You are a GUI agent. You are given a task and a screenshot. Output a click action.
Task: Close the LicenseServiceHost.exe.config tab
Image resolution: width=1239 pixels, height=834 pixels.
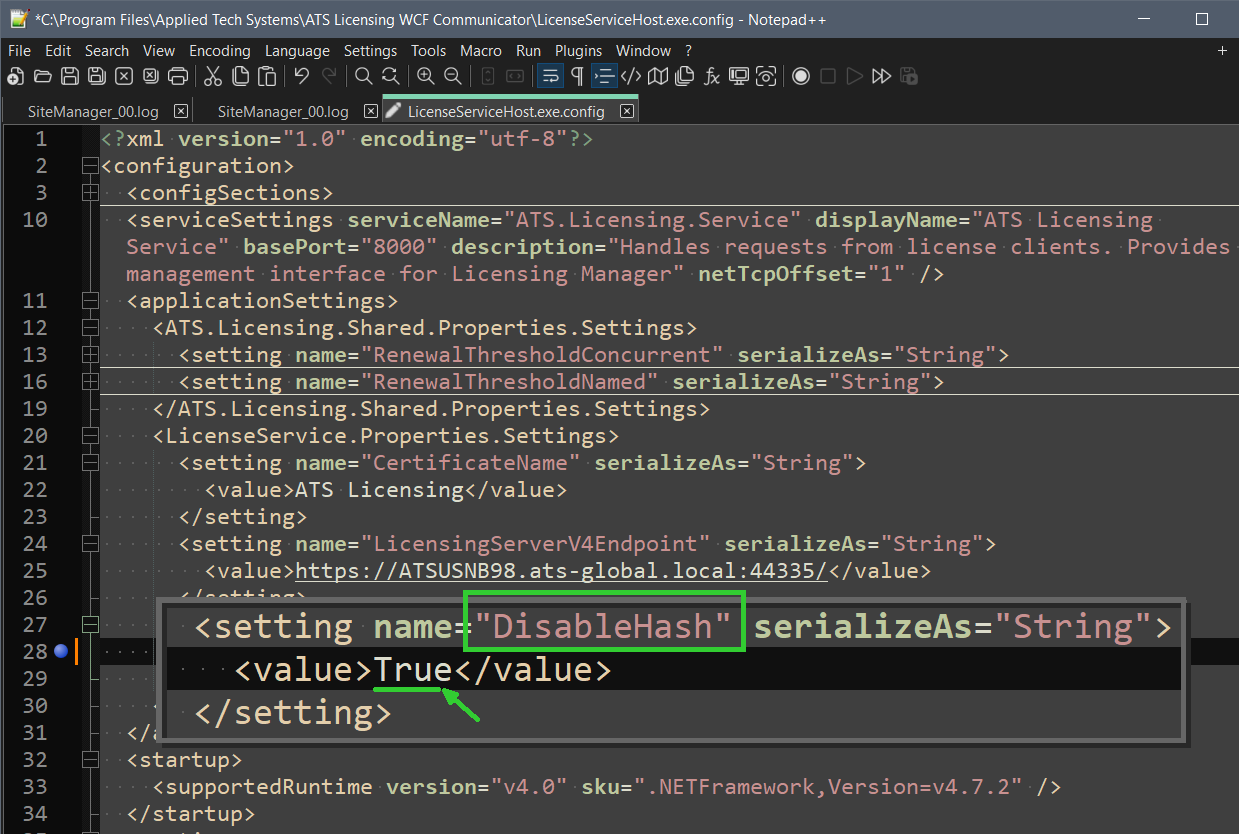[x=626, y=111]
